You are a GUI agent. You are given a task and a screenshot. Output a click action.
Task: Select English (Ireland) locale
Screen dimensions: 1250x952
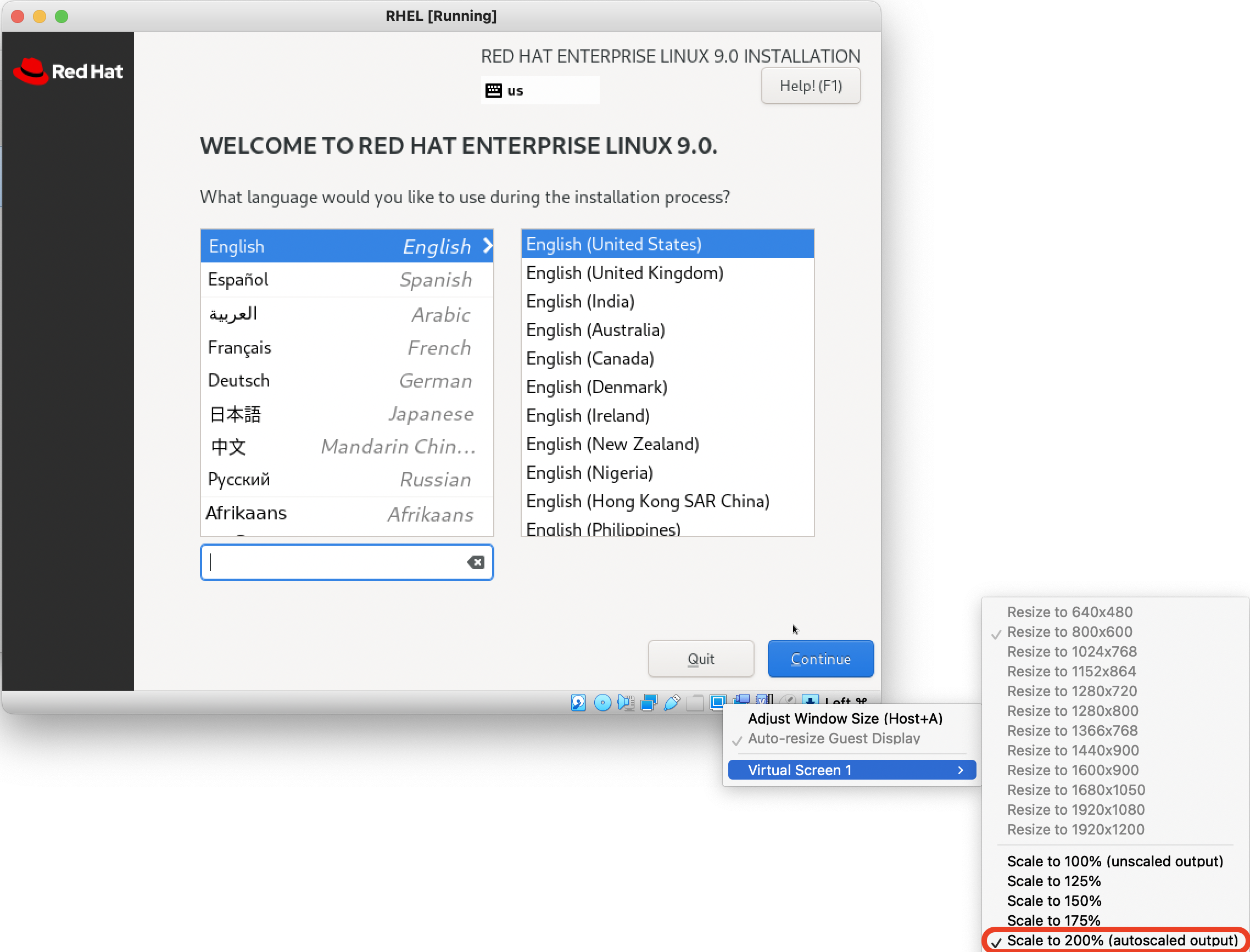[667, 416]
